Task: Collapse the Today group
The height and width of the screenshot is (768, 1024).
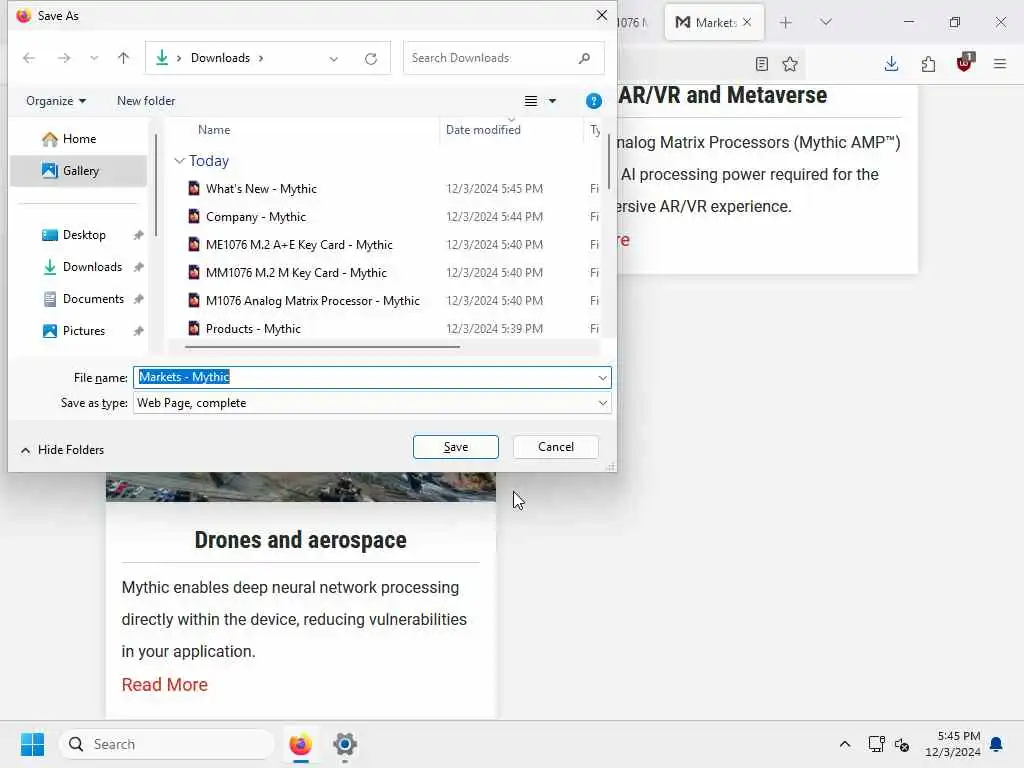Action: (x=180, y=161)
